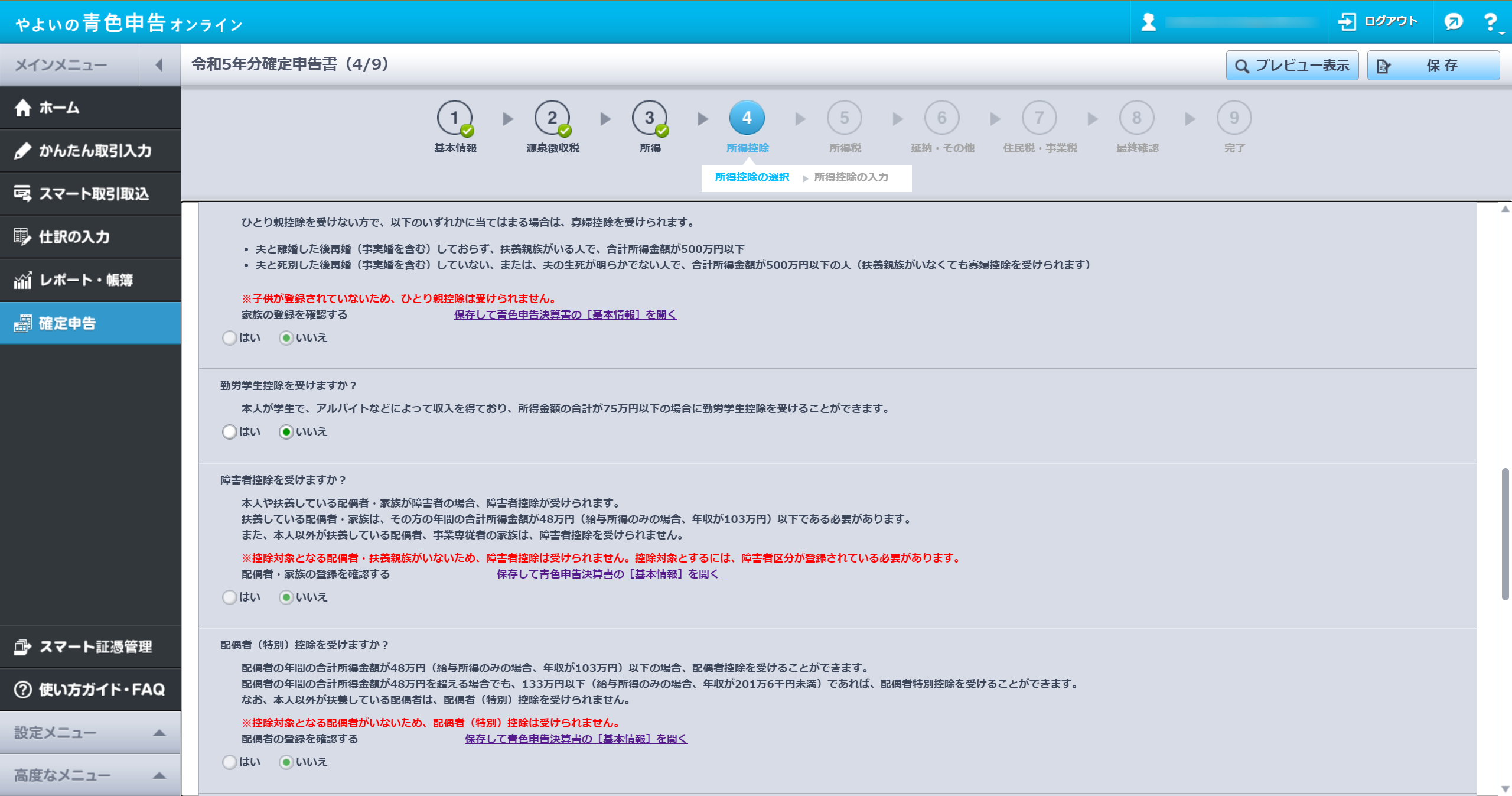Select いいえ for 配偶者（特別）控除
The height and width of the screenshot is (796, 1512).
pyautogui.click(x=286, y=762)
